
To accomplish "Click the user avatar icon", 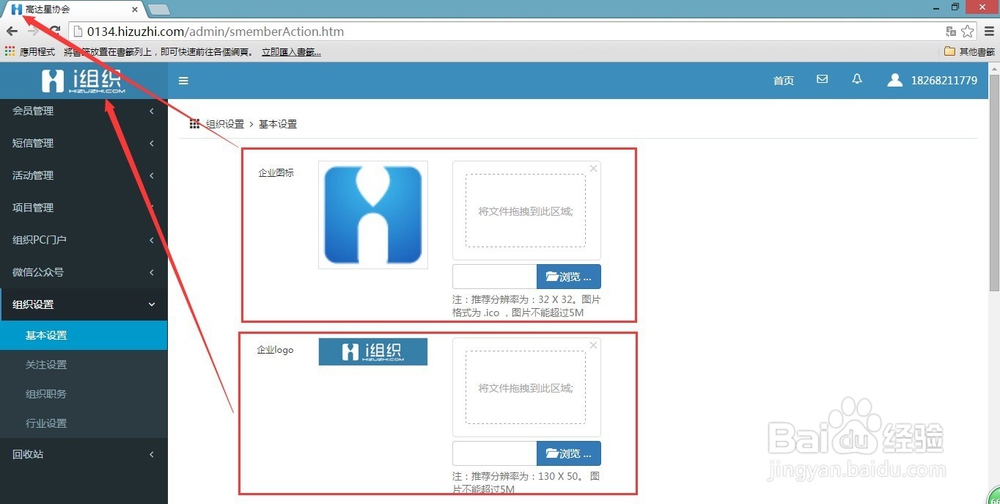I will point(895,80).
